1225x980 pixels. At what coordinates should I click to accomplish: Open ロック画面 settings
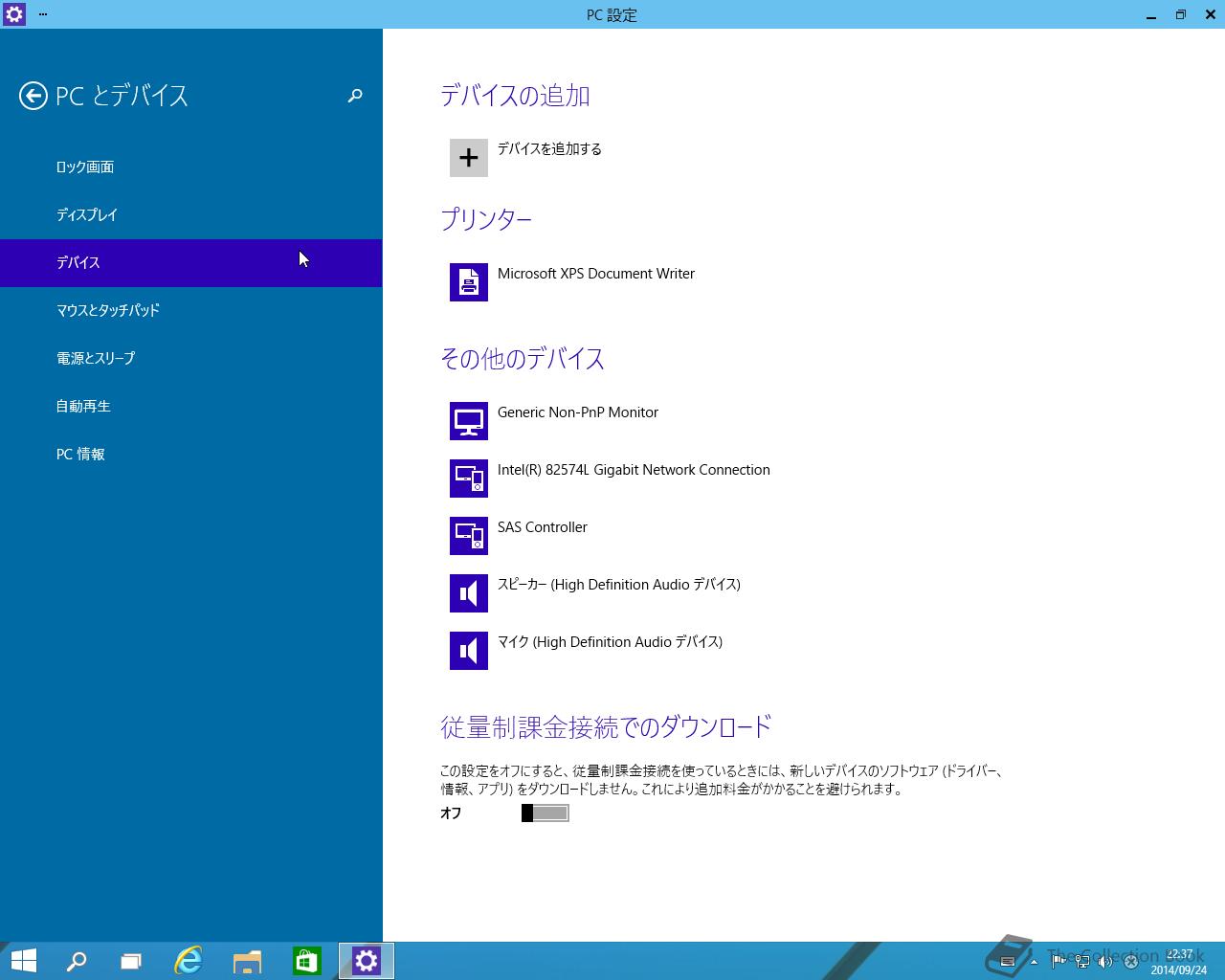[x=190, y=167]
